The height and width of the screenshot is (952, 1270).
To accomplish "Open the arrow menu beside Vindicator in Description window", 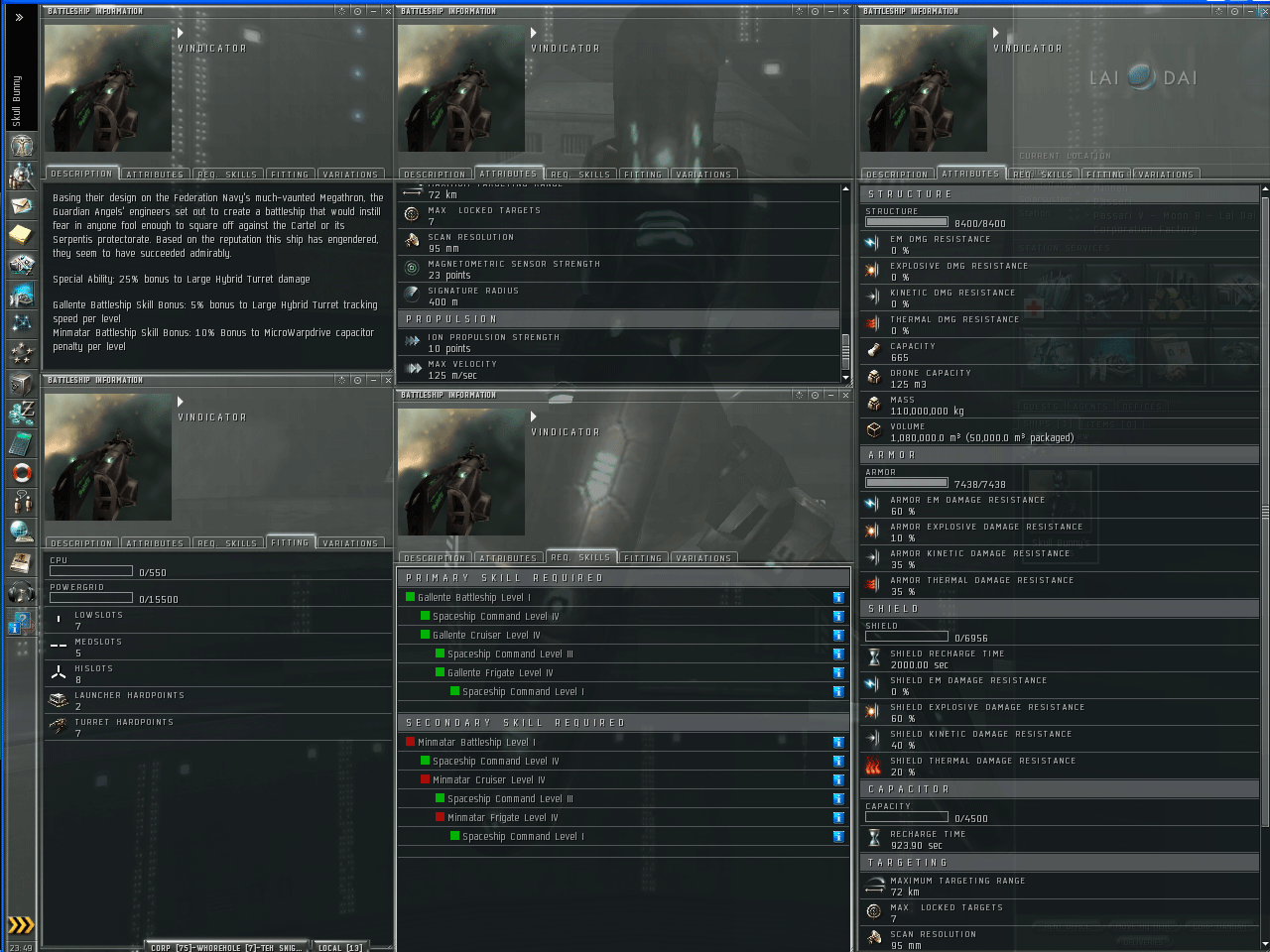I will [x=181, y=33].
